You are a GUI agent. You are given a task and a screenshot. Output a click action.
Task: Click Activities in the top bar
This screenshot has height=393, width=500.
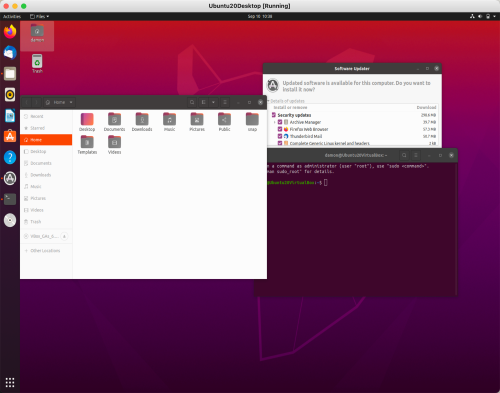[x=12, y=16]
